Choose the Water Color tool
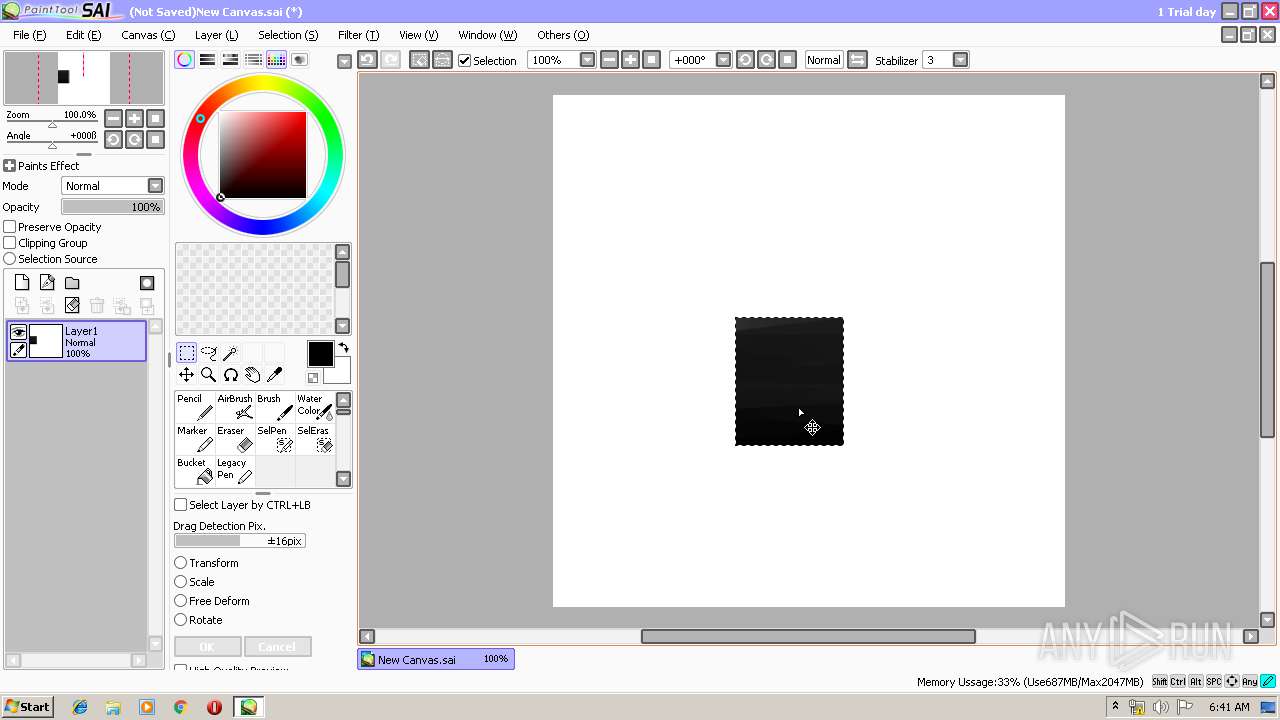 point(315,407)
